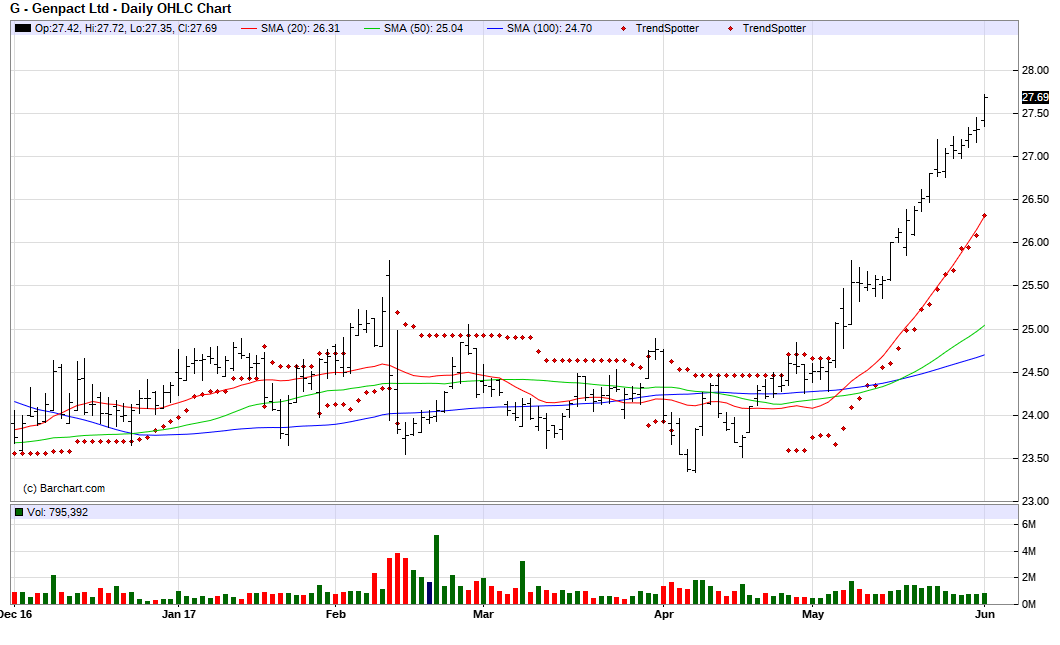Click the chart title 'G - Genpact Ltd - Daily OHLC Chart'

click(x=120, y=9)
